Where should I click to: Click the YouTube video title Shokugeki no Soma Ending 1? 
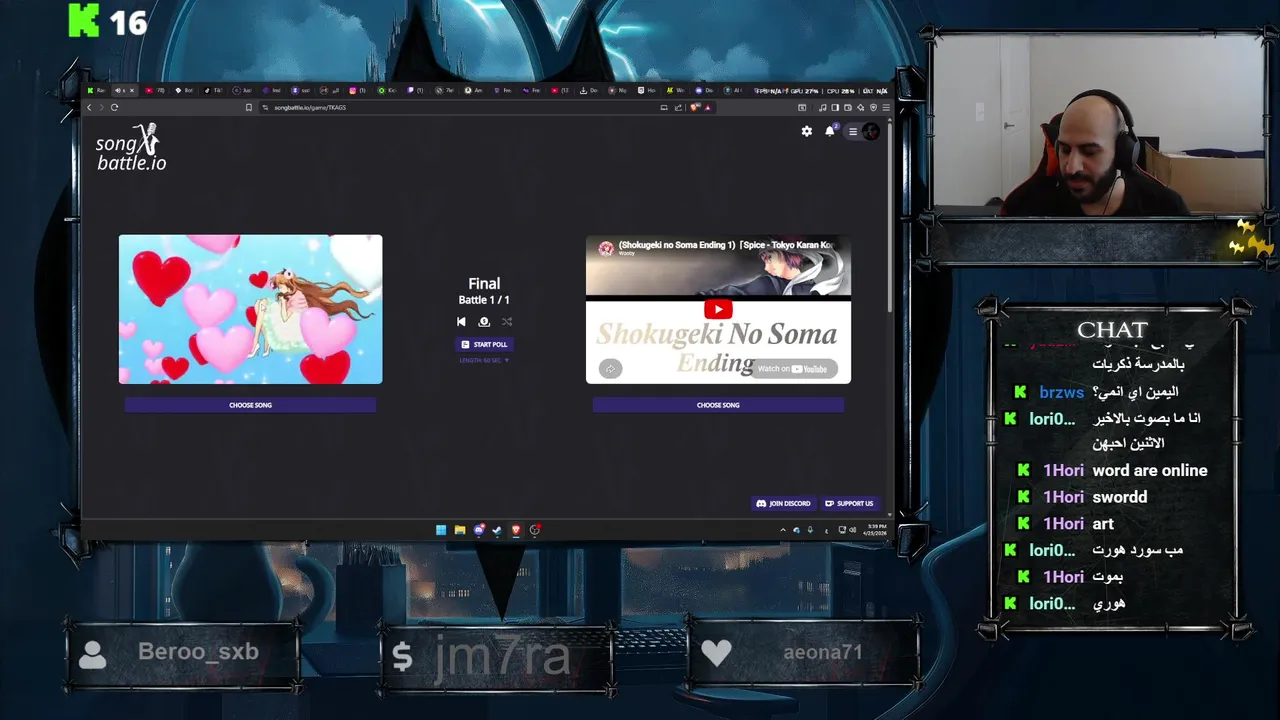point(726,245)
